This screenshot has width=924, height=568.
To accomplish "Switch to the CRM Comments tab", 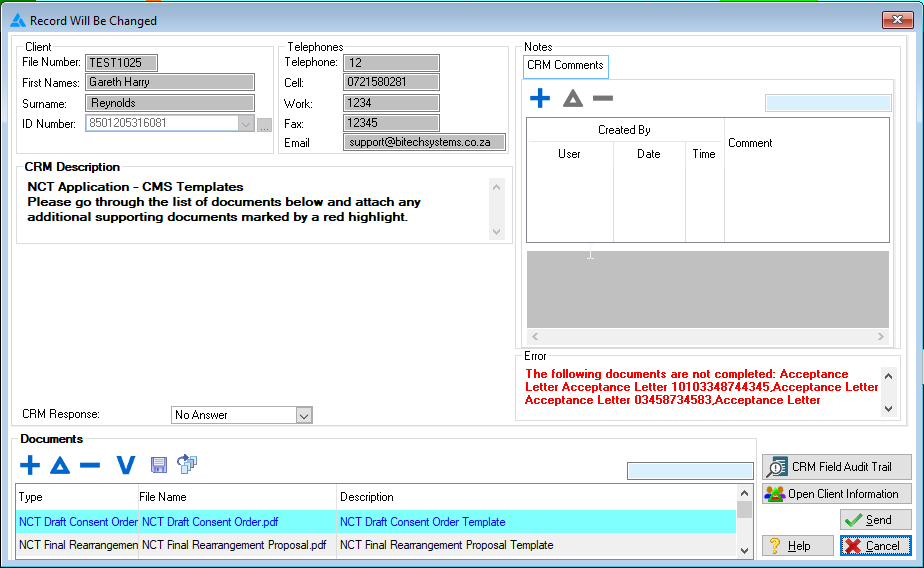I will pos(565,66).
